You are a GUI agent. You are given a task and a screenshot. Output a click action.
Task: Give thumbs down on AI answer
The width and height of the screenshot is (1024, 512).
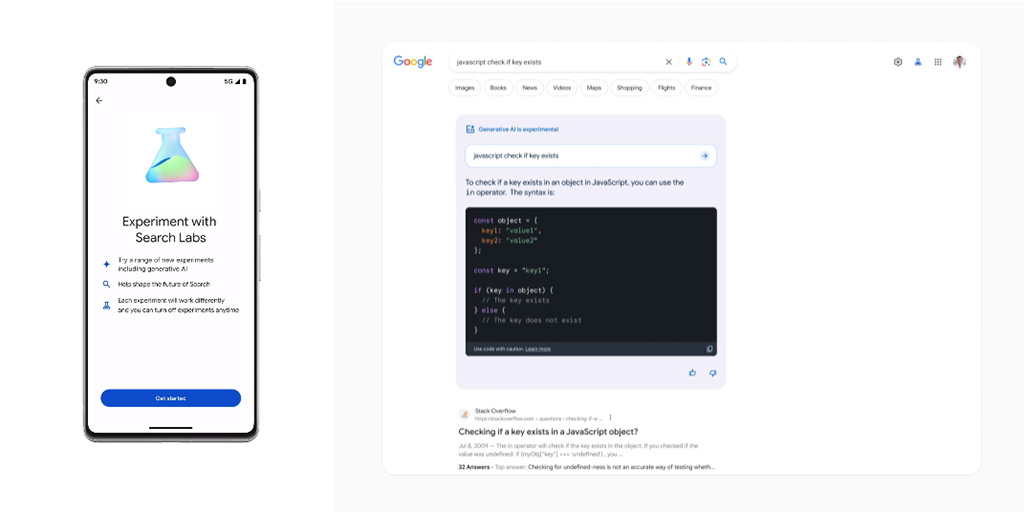[712, 373]
